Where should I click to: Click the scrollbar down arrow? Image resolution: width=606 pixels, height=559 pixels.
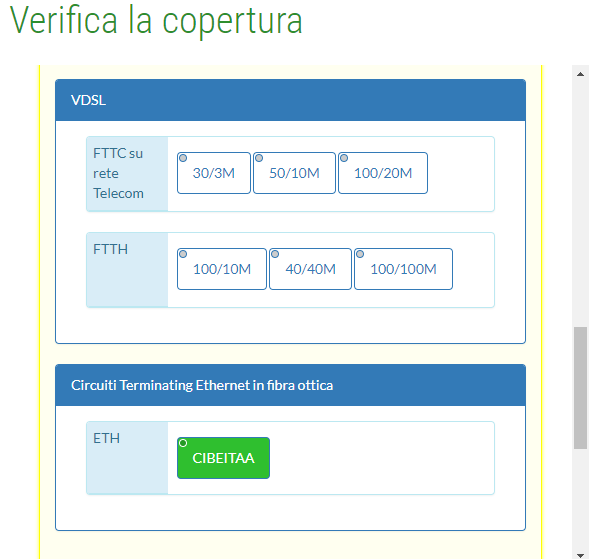(580, 555)
